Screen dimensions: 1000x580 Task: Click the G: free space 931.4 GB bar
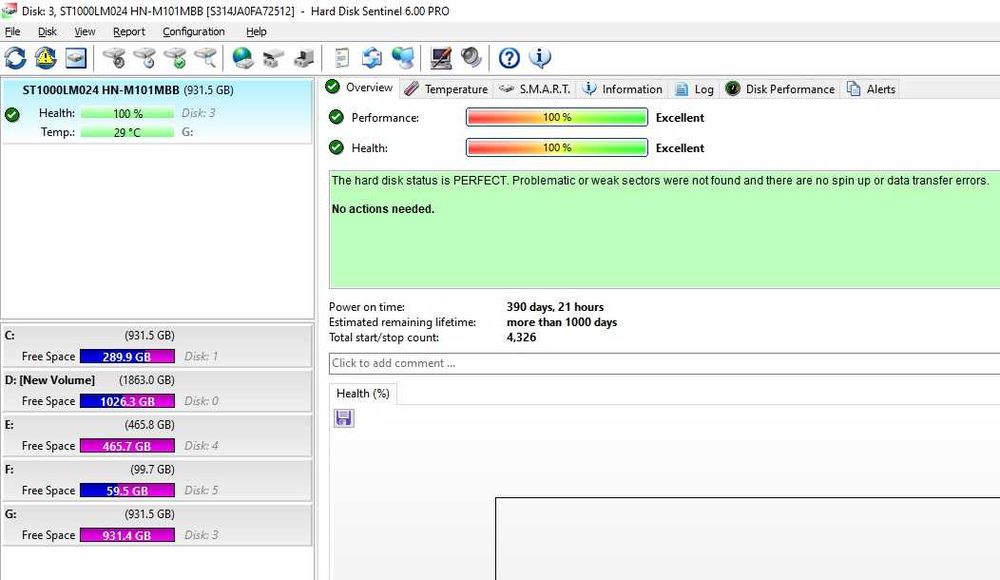click(x=127, y=535)
